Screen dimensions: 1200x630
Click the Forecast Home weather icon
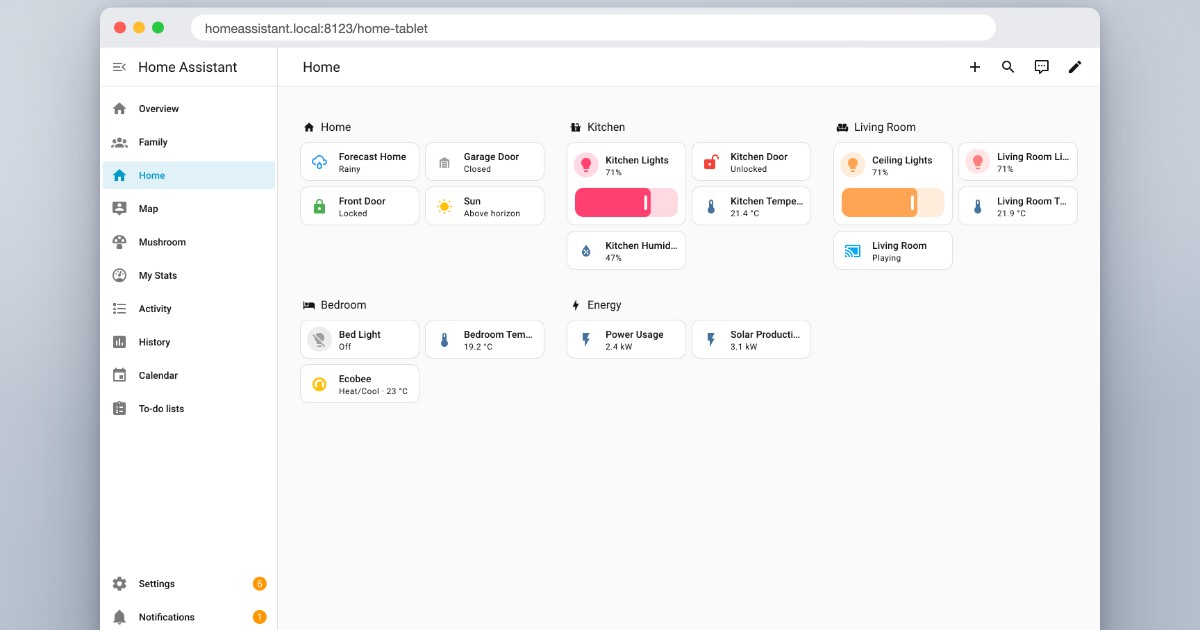point(319,162)
